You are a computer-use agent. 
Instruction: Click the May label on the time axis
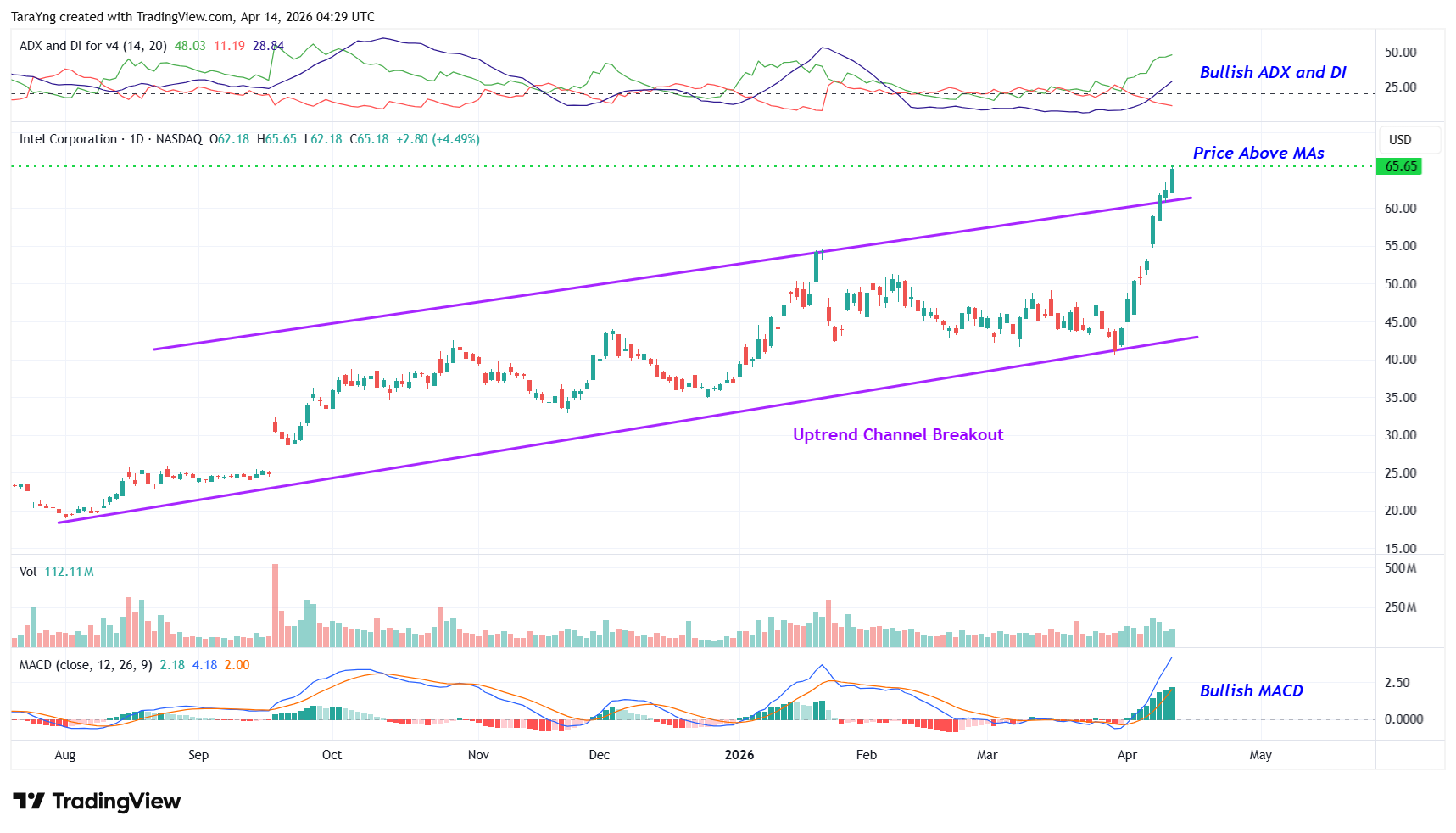pos(1260,755)
